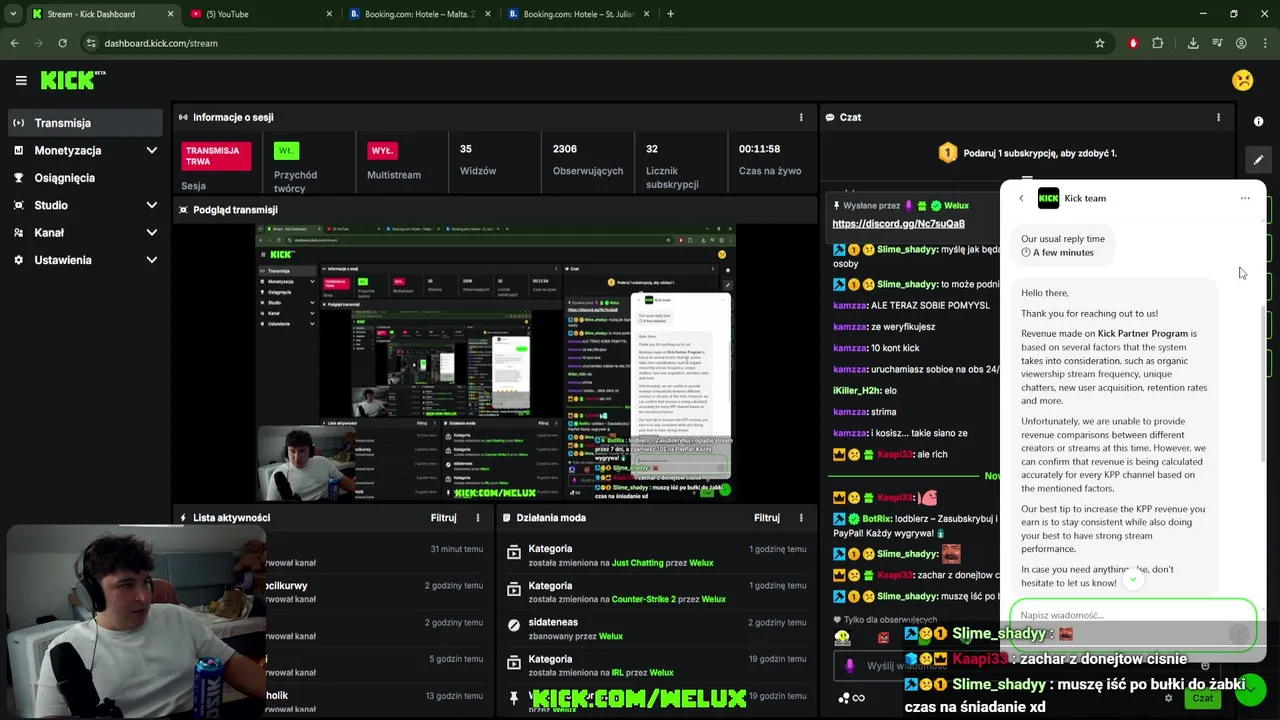Image resolution: width=1280 pixels, height=720 pixels.
Task: Click the 32 Licznik subskrypcji stat
Action: point(671,166)
